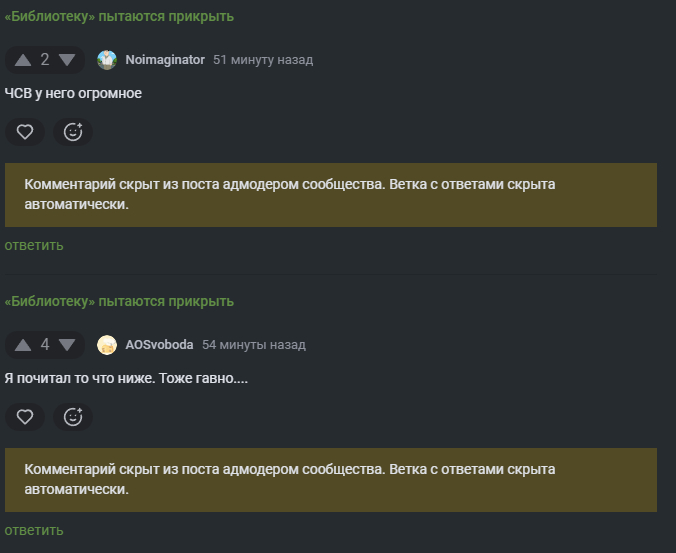
Task: Like AOSvoboda's comment with the heart icon
Action: [25, 416]
